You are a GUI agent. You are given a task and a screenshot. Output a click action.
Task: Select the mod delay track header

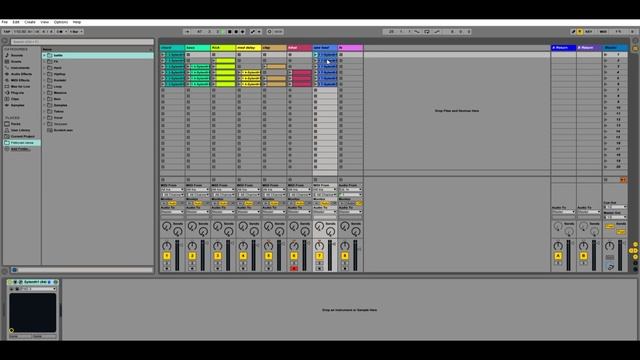249,48
